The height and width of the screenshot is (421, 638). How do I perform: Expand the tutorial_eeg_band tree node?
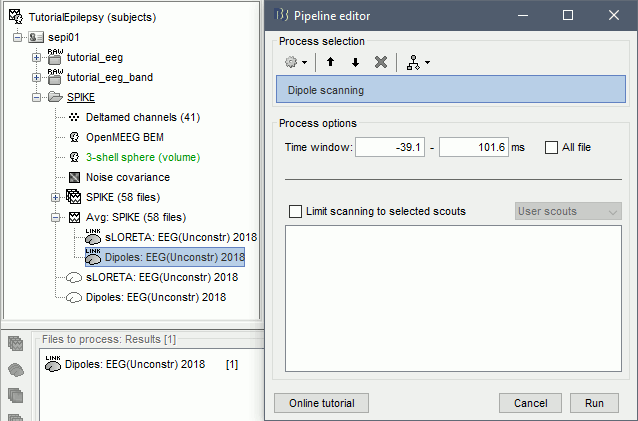pos(37,77)
